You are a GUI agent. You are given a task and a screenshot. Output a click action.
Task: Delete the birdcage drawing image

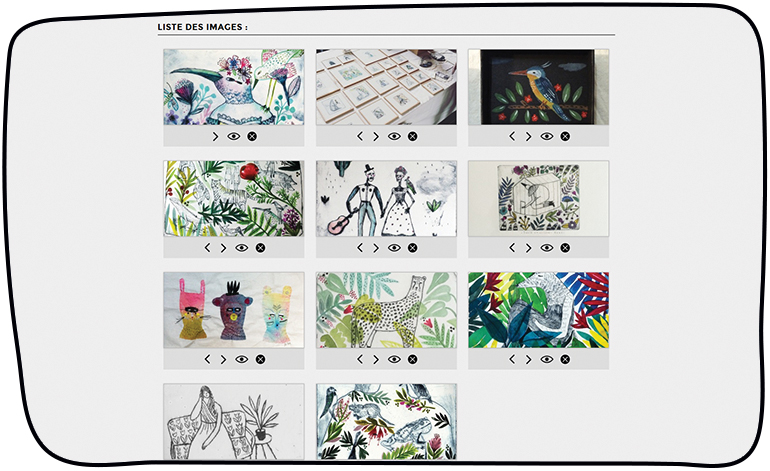click(x=565, y=248)
